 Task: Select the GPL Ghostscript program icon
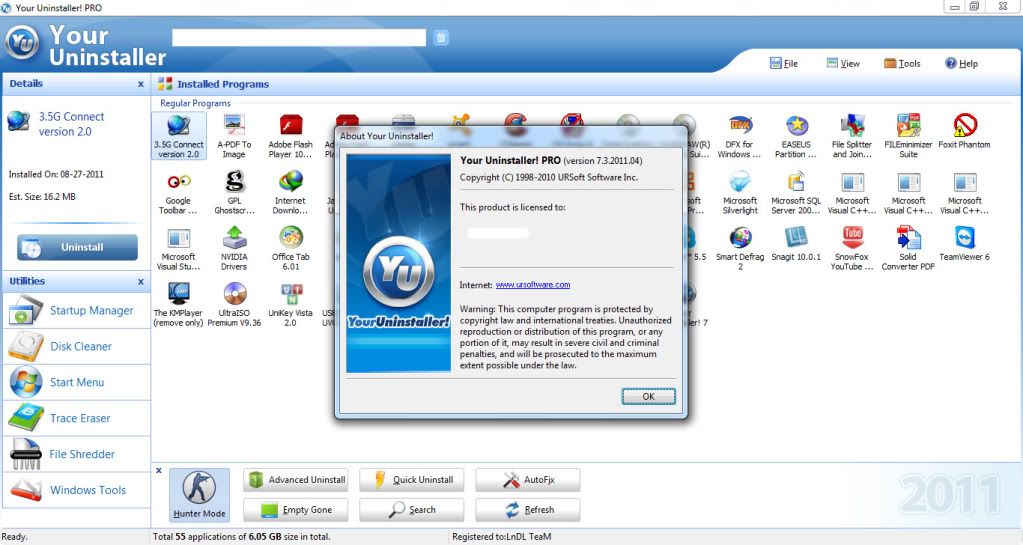tap(234, 192)
